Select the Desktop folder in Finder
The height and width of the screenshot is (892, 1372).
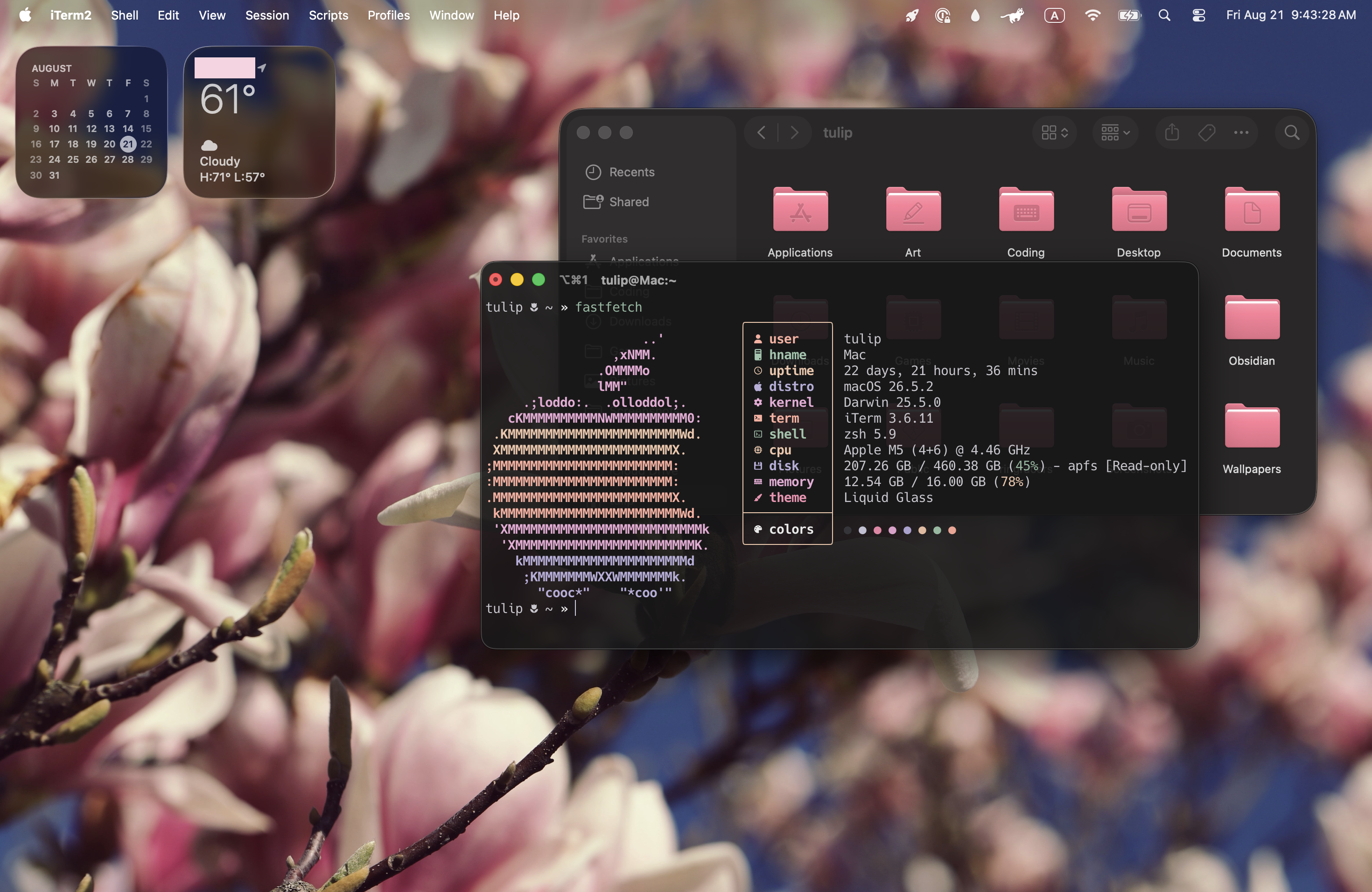click(x=1139, y=223)
